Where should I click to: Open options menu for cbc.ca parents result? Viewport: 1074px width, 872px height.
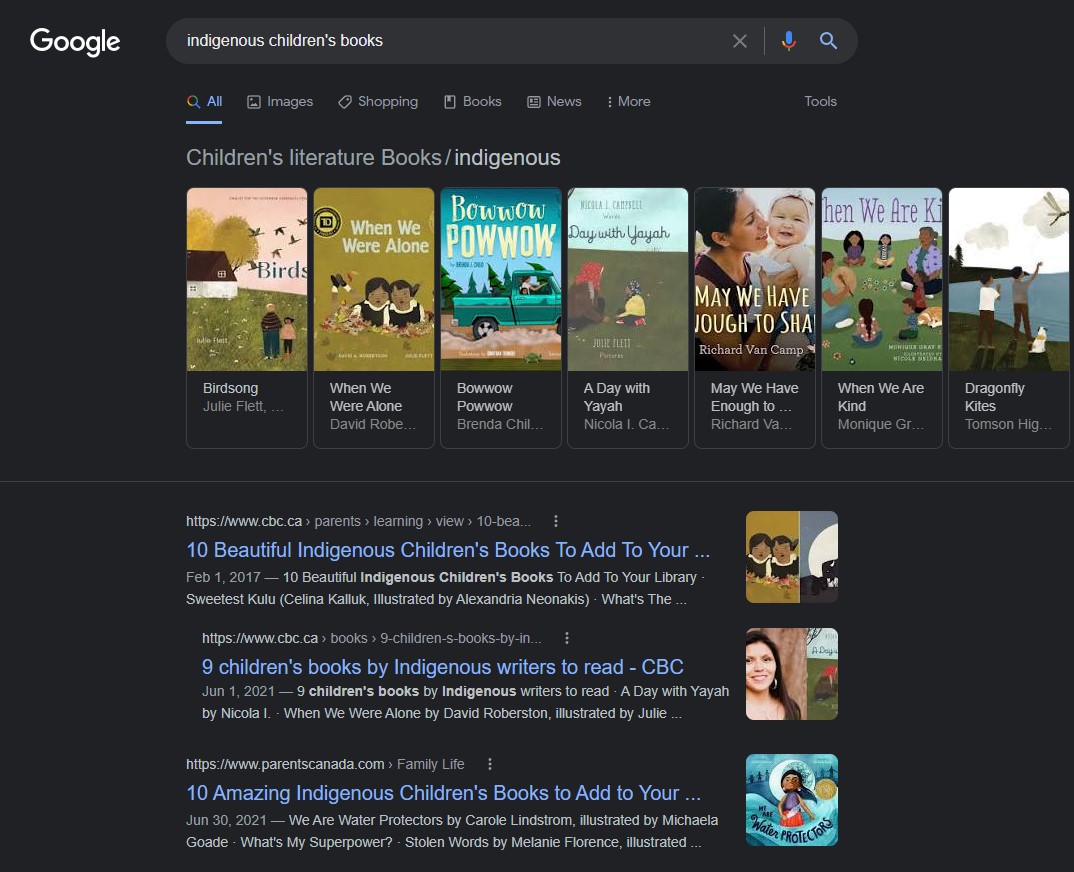[555, 521]
